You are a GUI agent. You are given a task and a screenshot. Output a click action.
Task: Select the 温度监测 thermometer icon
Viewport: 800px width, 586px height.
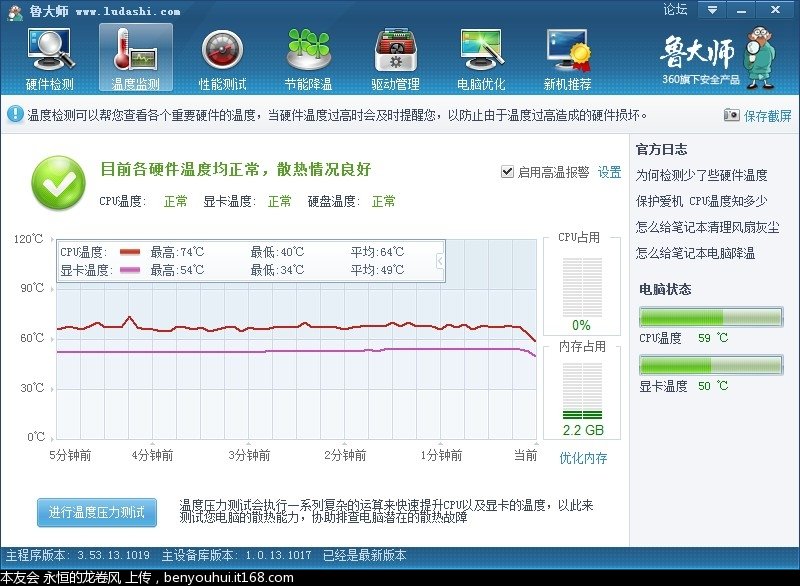point(136,58)
